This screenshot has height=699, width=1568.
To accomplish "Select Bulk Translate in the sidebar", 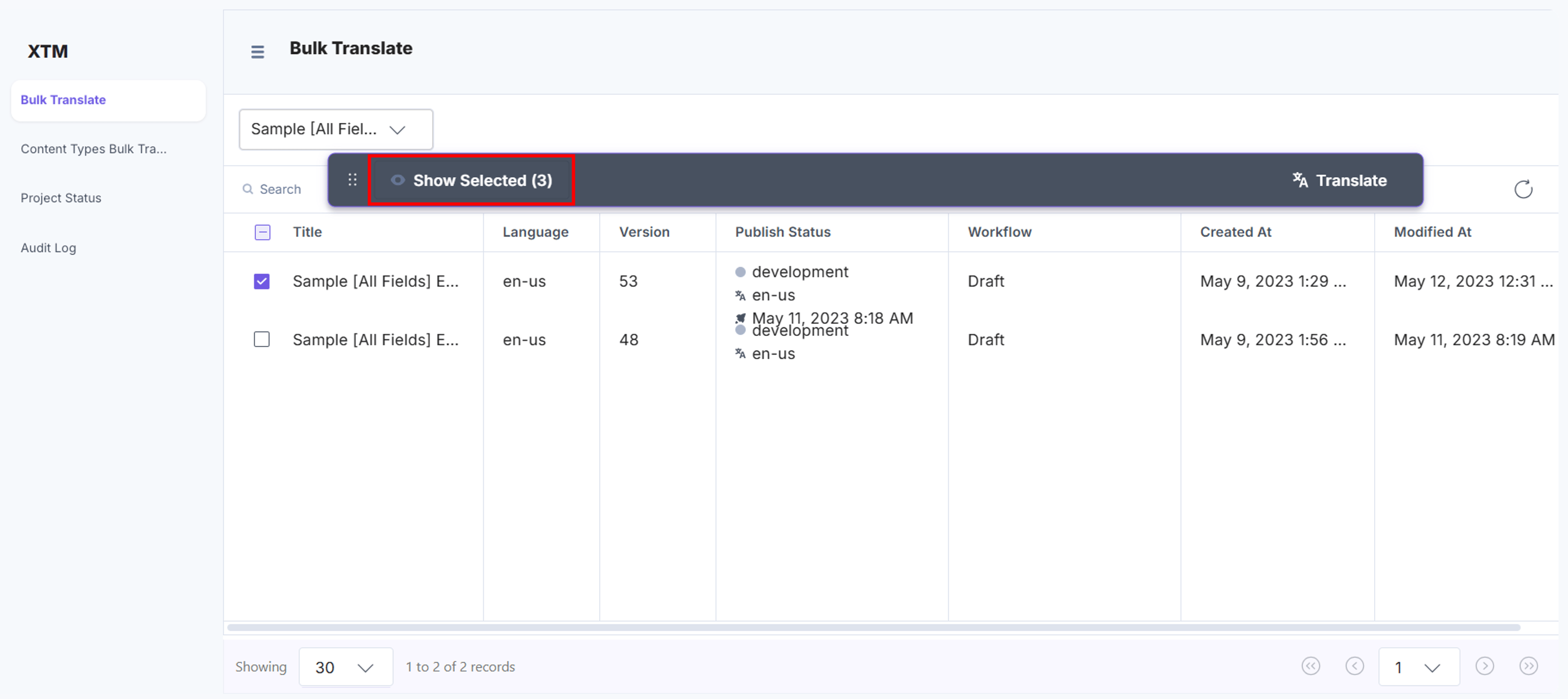I will (108, 100).
